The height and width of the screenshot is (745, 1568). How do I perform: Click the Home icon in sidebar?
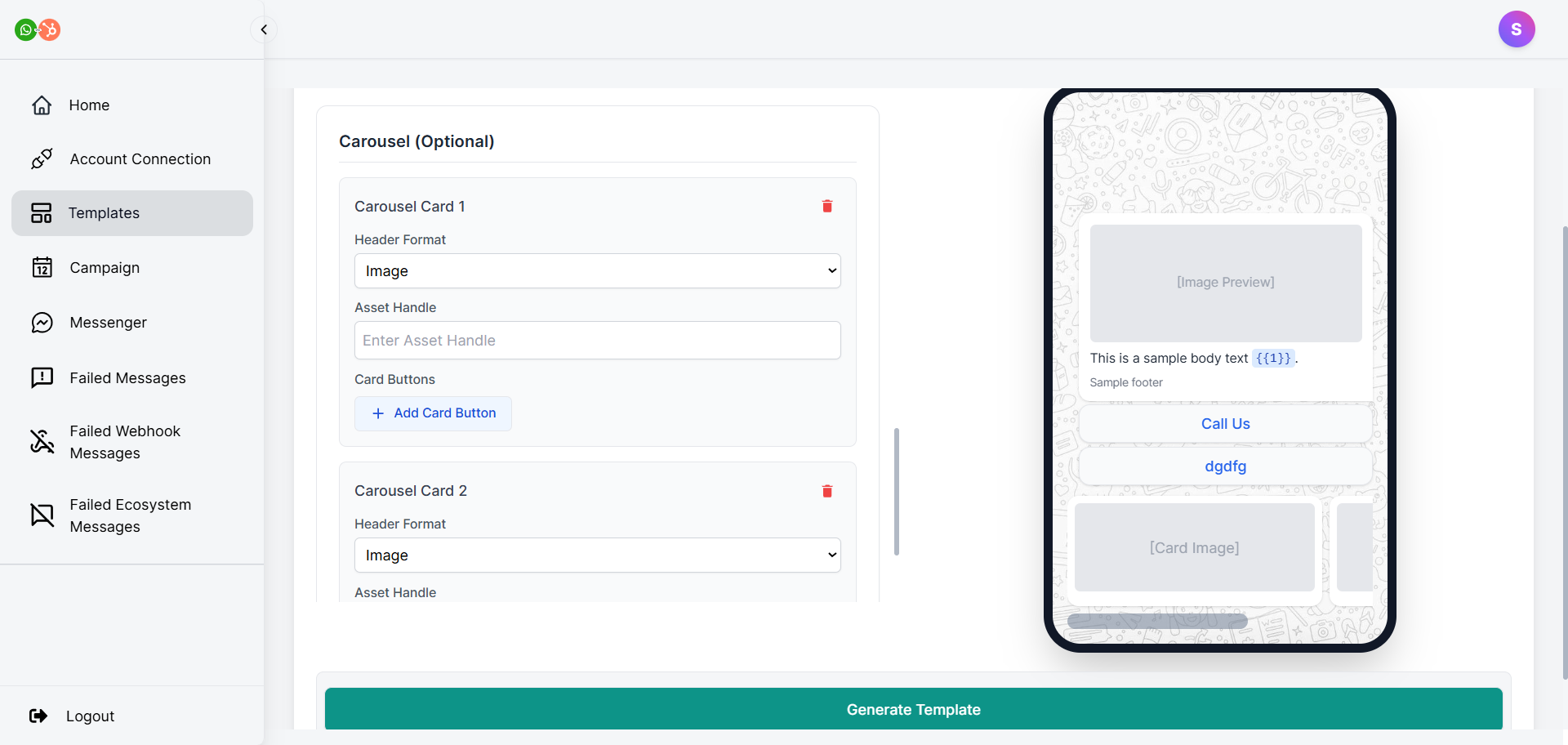(x=42, y=105)
